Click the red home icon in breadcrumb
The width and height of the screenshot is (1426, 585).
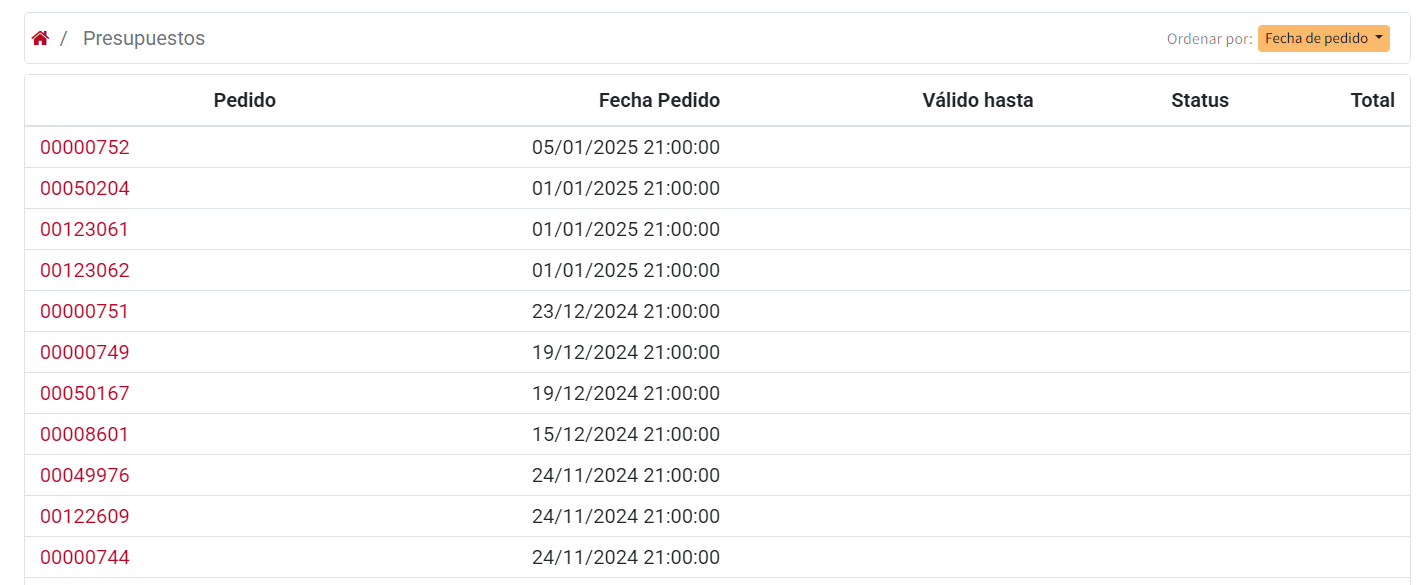40,38
